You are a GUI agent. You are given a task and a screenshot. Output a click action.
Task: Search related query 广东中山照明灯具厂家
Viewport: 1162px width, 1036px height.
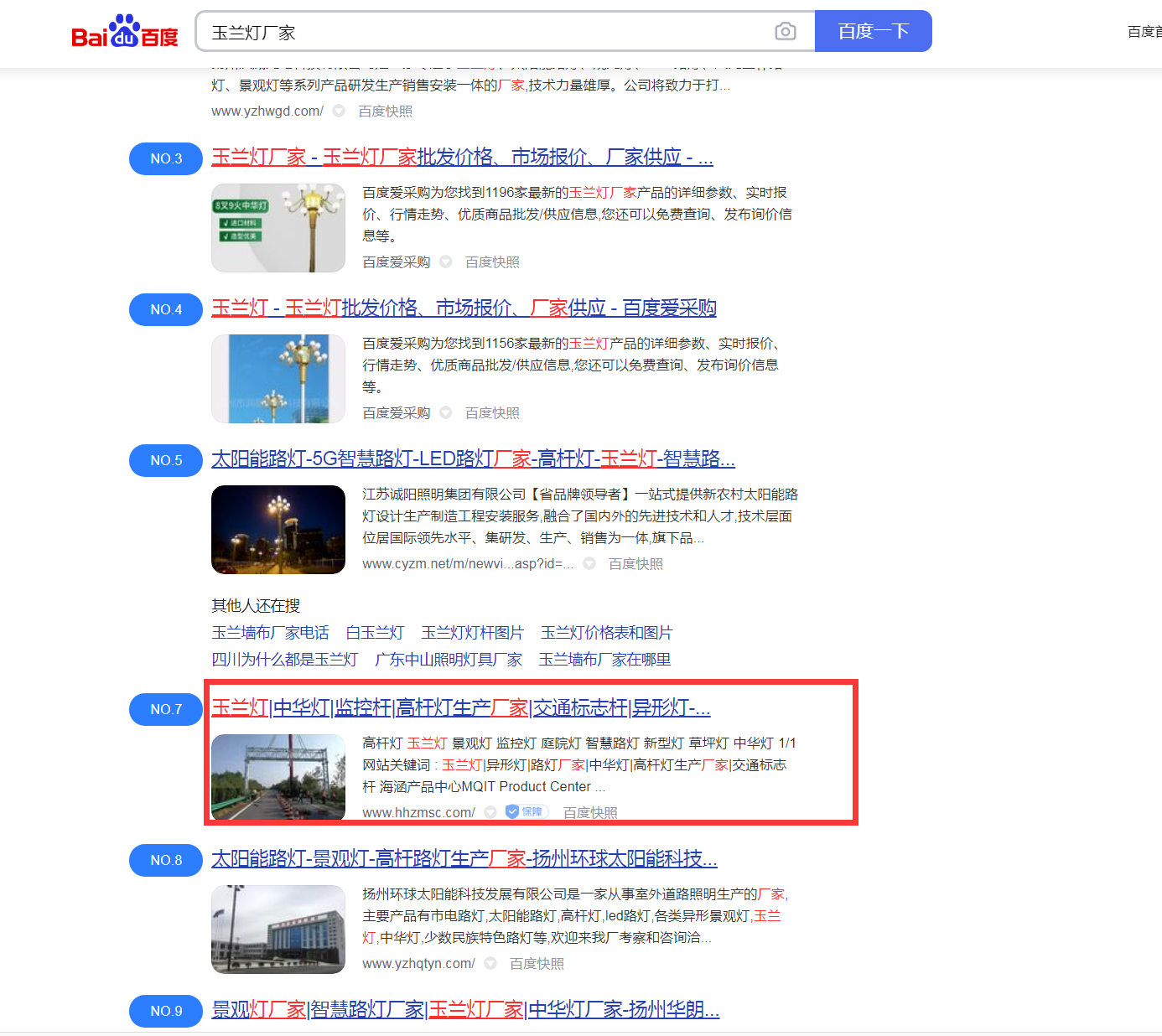[x=448, y=660]
